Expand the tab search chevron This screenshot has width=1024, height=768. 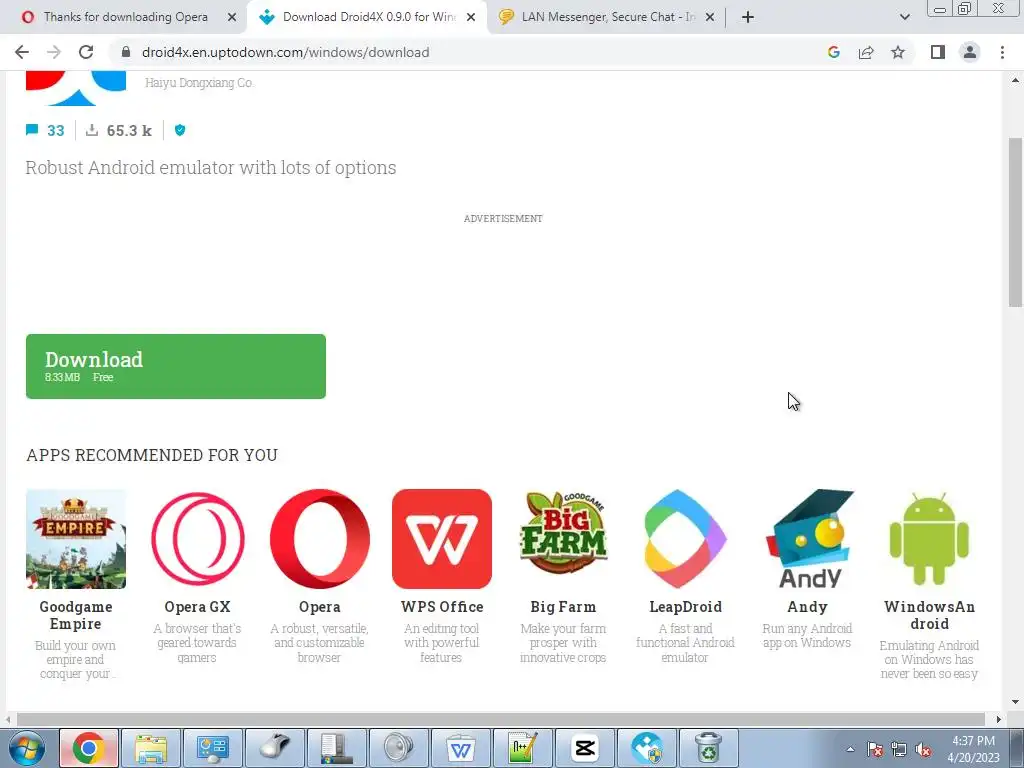[904, 17]
